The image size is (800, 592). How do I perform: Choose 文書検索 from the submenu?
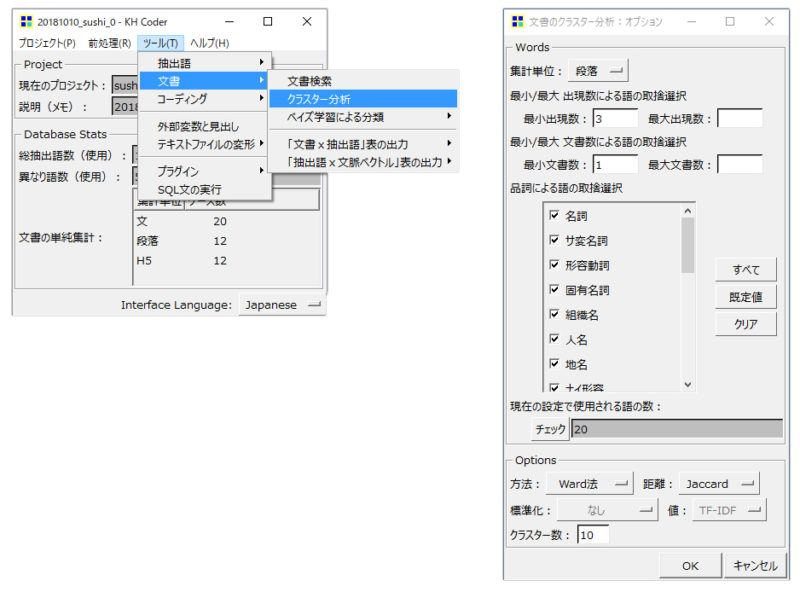(x=313, y=79)
